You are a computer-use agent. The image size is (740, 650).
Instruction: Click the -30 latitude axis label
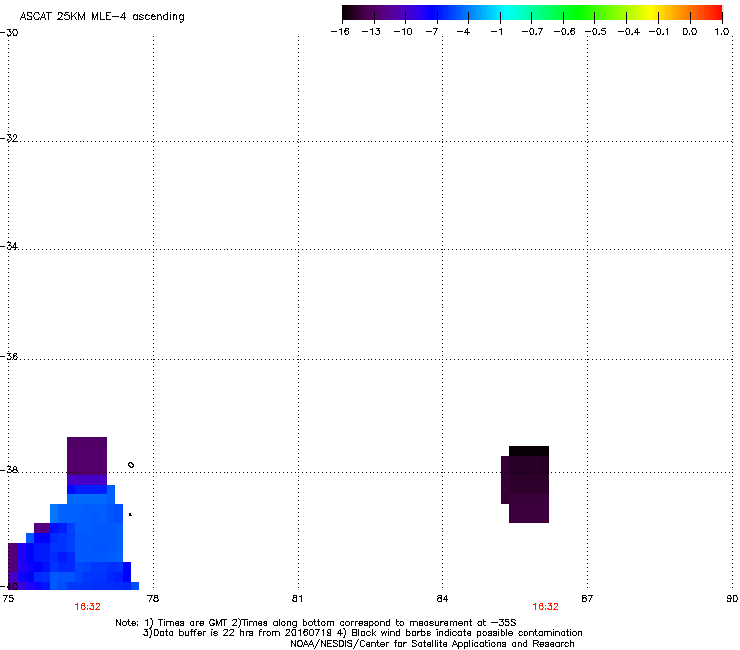[x=9, y=33]
